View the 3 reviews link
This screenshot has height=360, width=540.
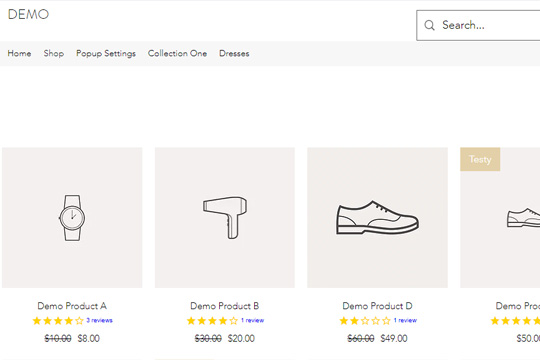[99, 320]
